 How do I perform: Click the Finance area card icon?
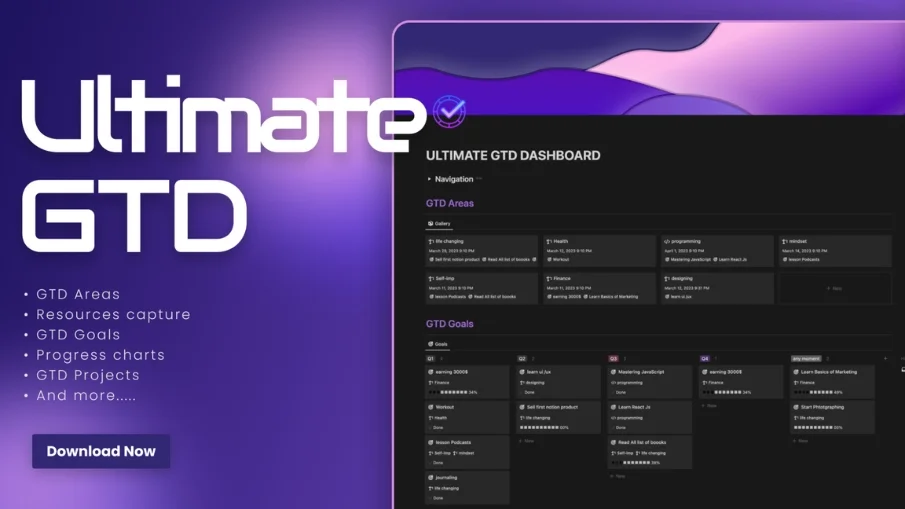549,278
